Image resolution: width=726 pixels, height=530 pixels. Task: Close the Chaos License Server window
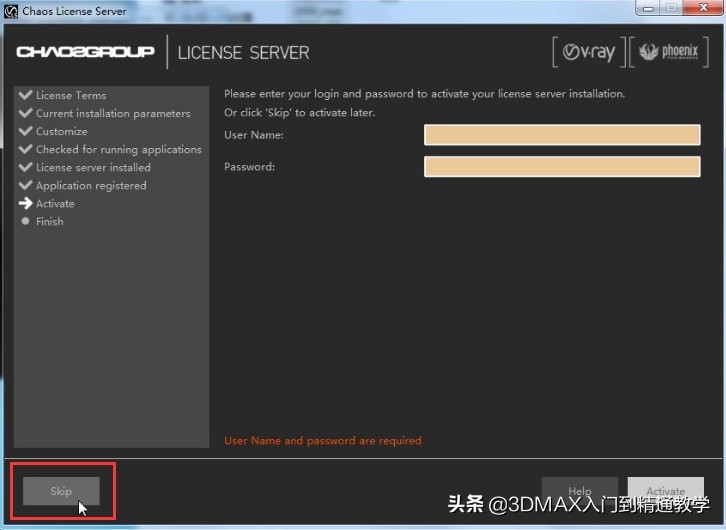click(x=703, y=8)
